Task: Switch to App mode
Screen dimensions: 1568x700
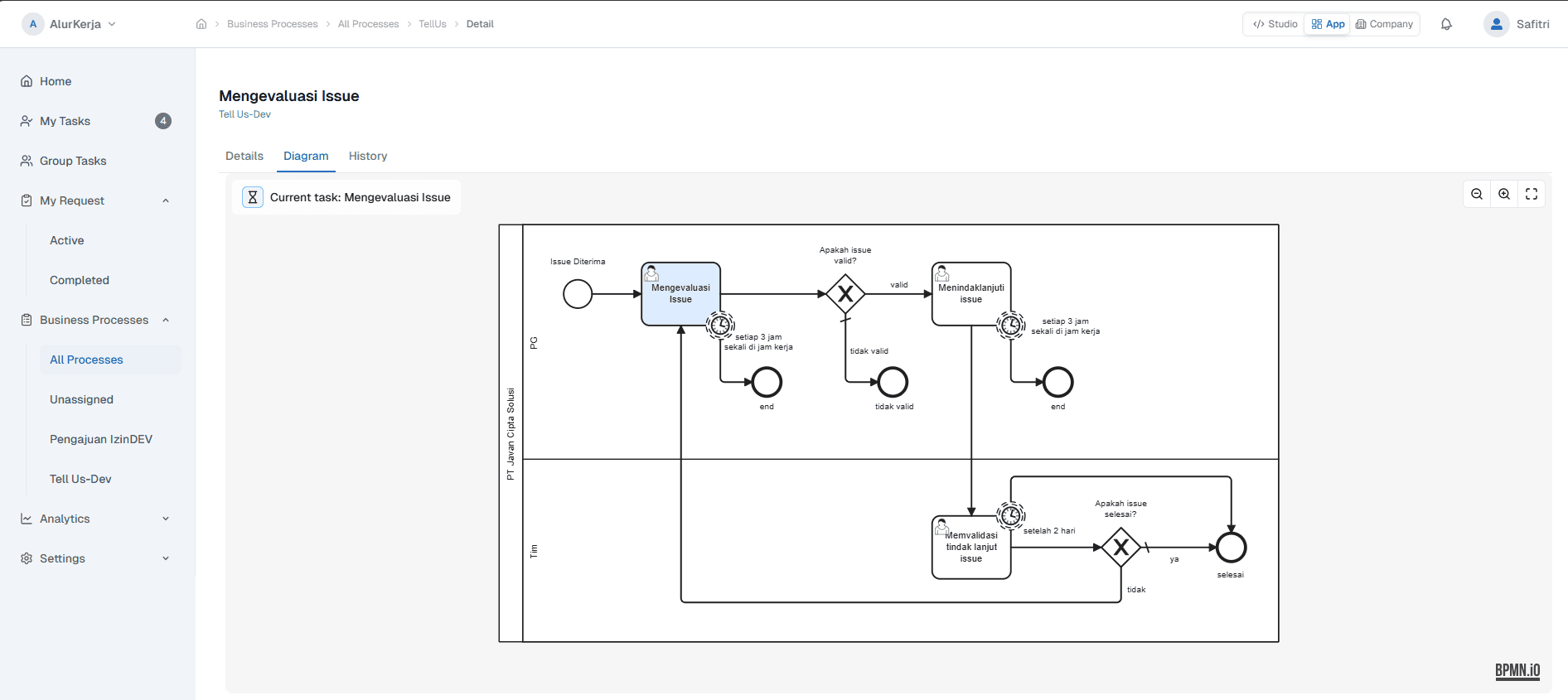Action: [x=1328, y=24]
